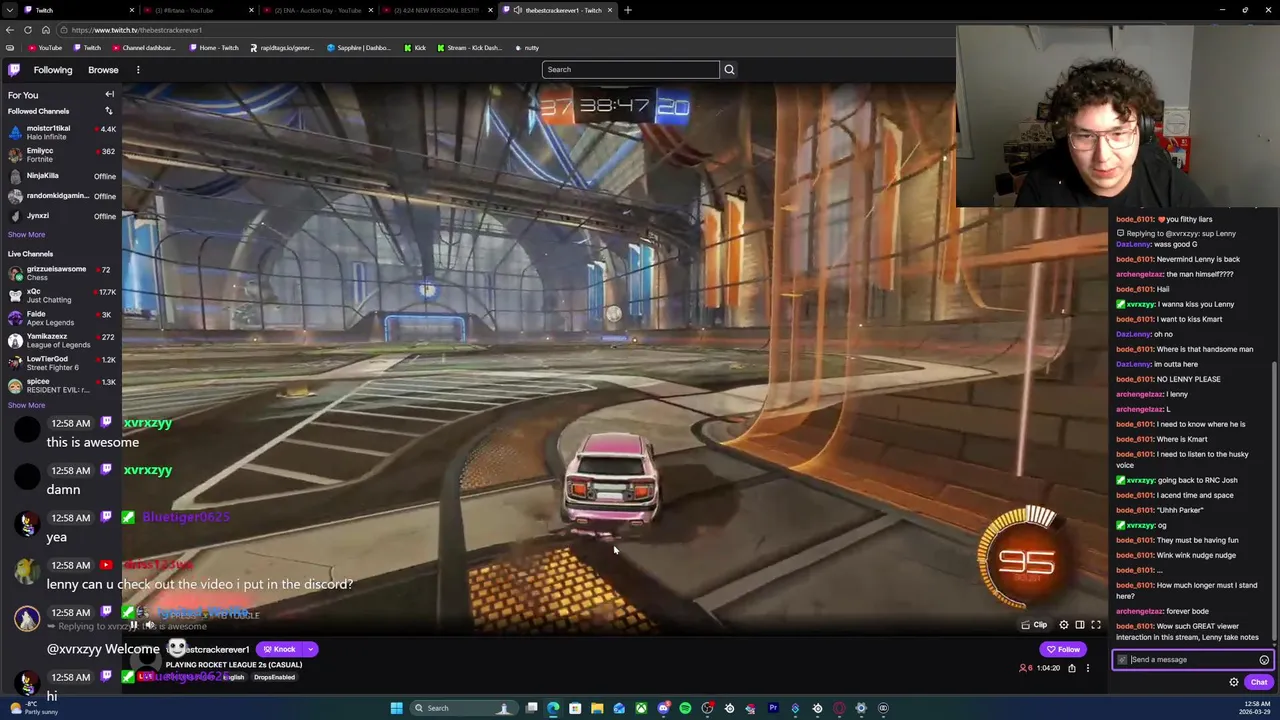Open the player settings gear
Viewport: 1280px width, 720px height.
[1064, 625]
